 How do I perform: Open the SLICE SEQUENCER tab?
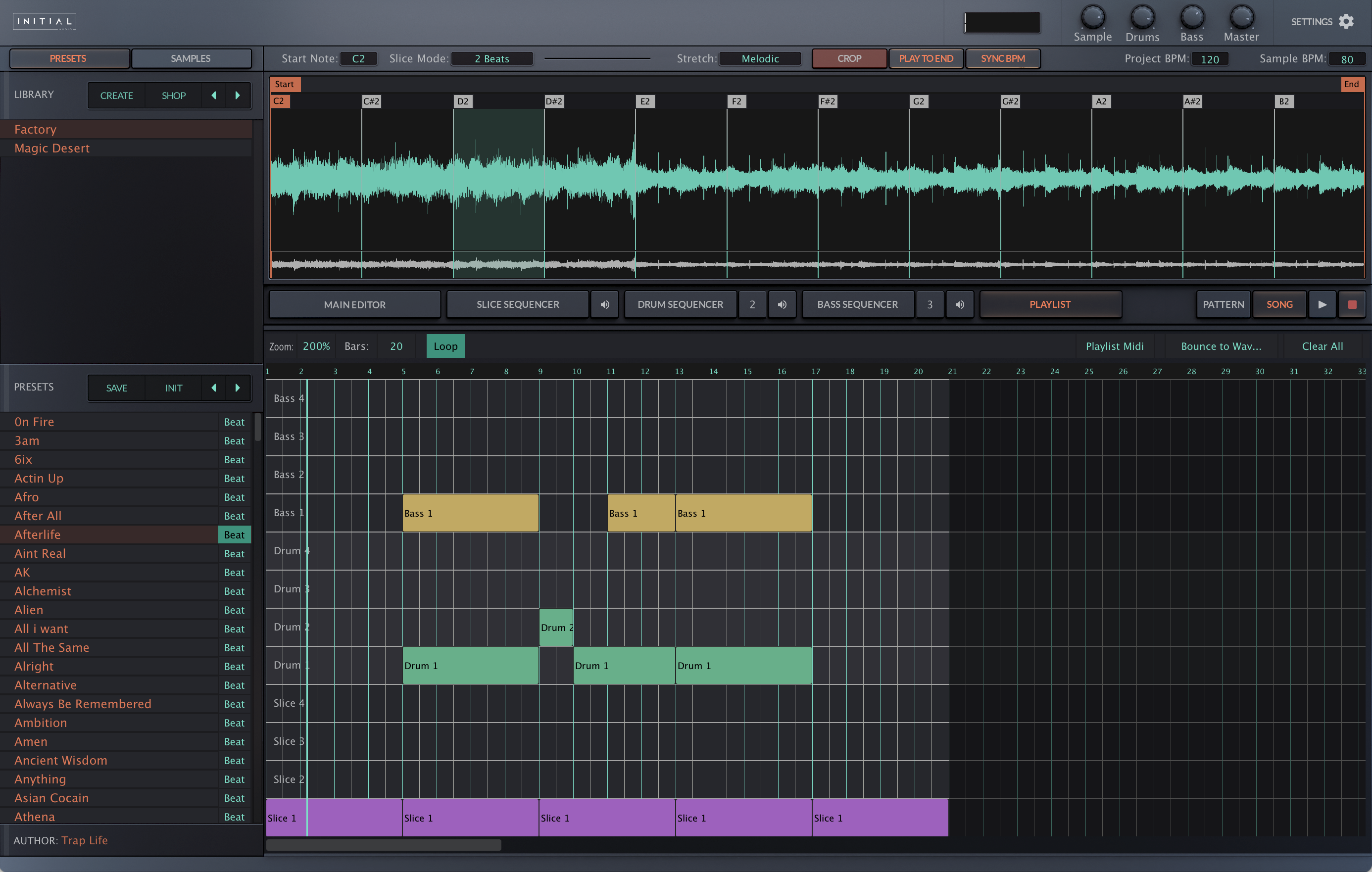[517, 304]
